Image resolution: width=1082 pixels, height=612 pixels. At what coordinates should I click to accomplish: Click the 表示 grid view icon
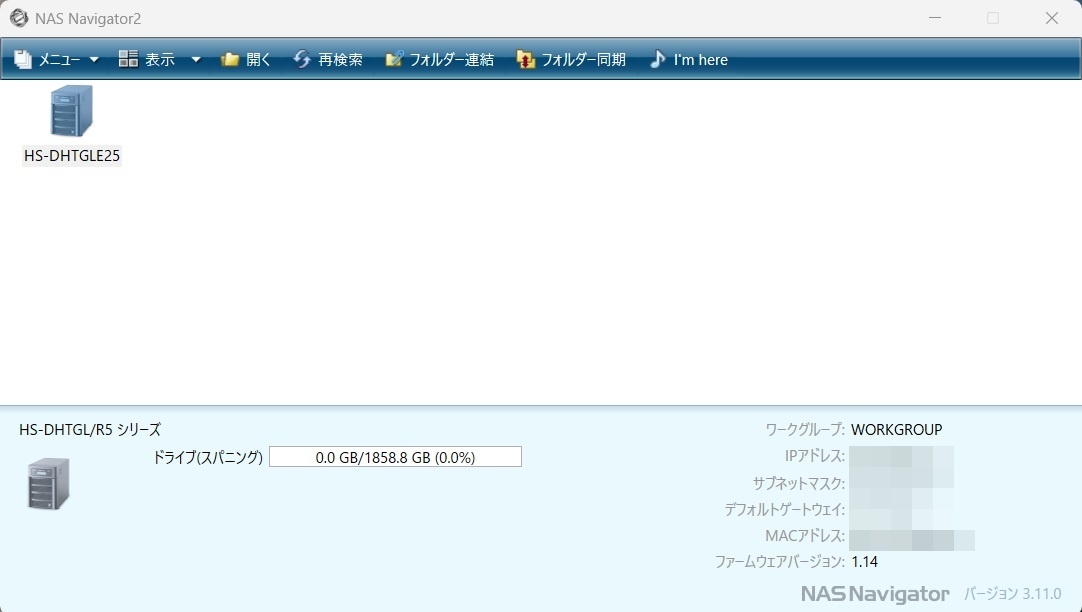128,59
